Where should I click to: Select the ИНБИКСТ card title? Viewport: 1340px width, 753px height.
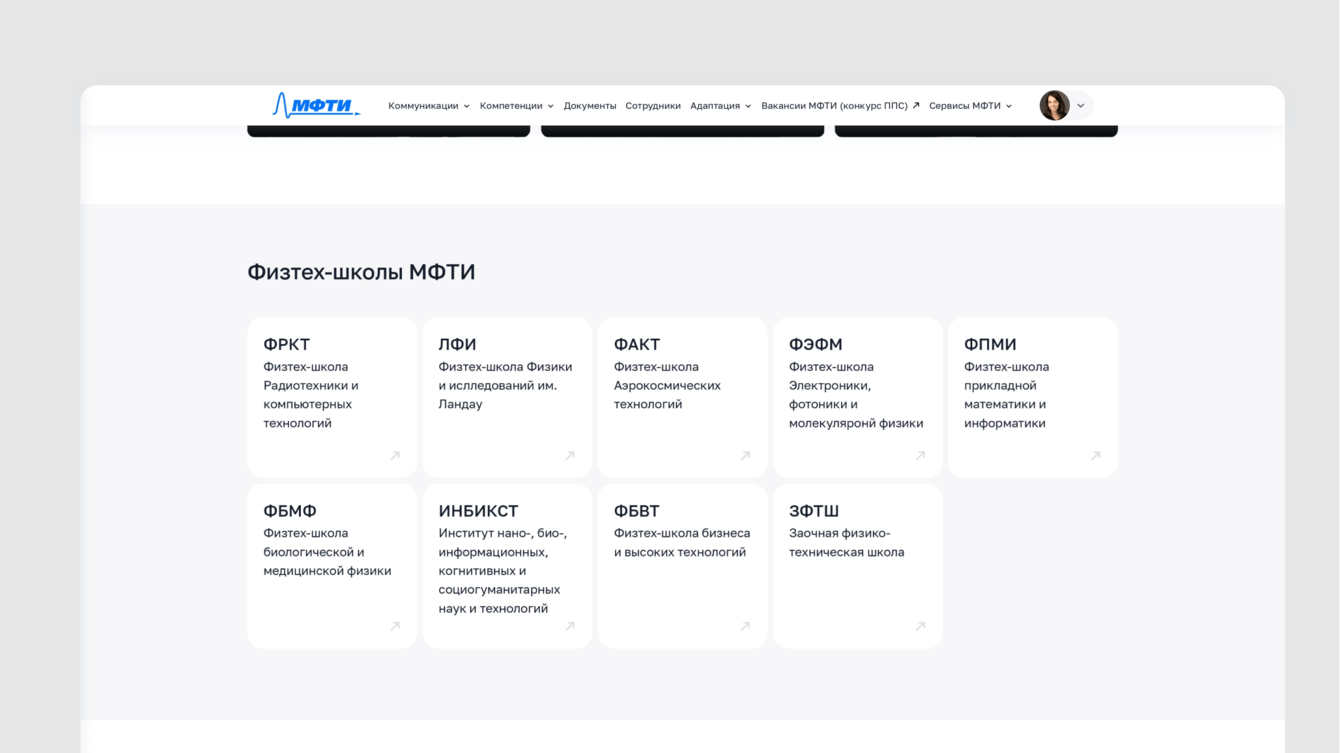coord(478,511)
